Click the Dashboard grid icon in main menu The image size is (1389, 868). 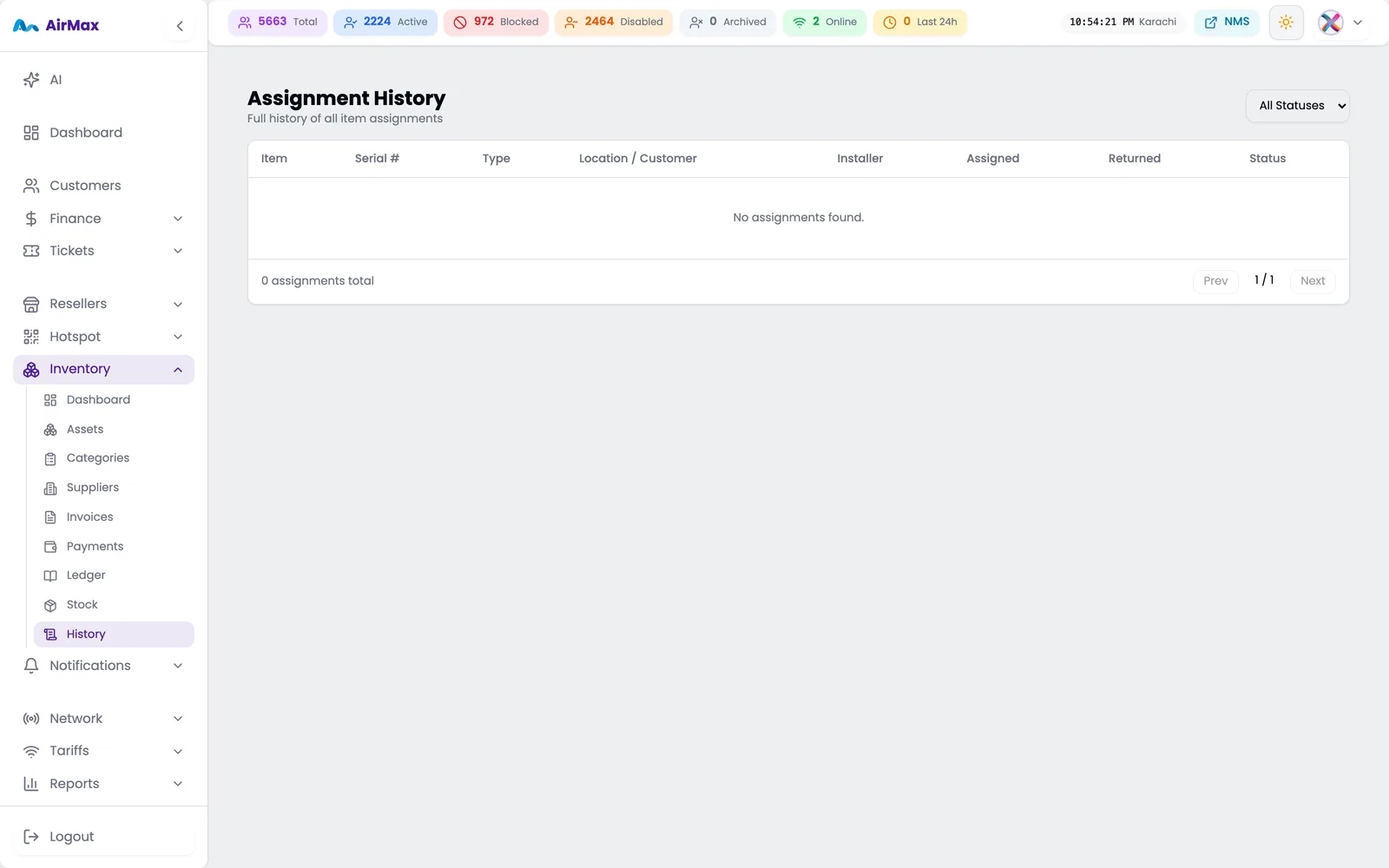point(31,133)
